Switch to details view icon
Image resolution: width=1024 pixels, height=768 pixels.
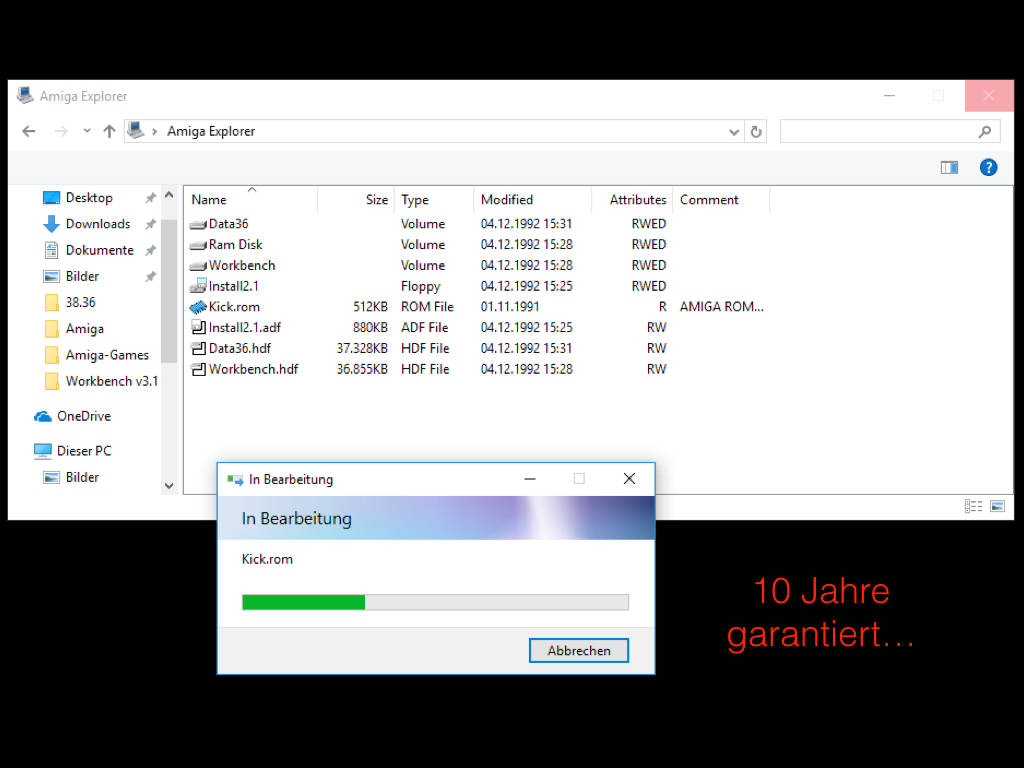click(x=973, y=506)
